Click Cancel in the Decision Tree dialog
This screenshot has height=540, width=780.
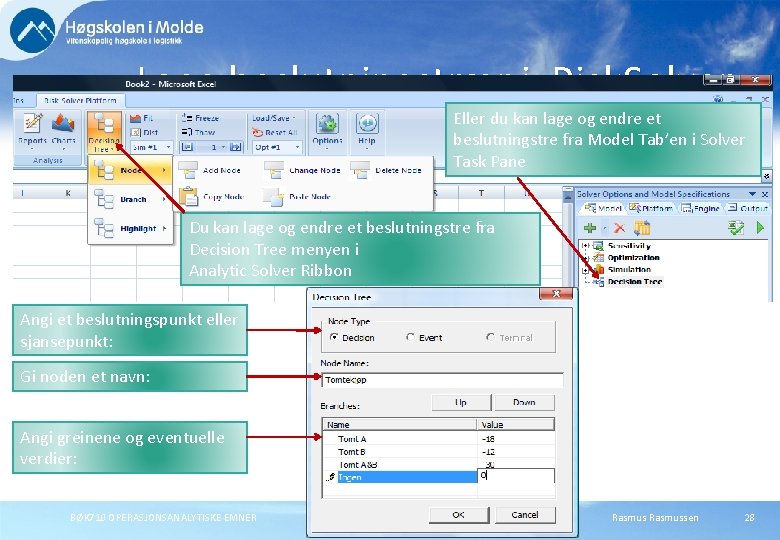tap(525, 515)
